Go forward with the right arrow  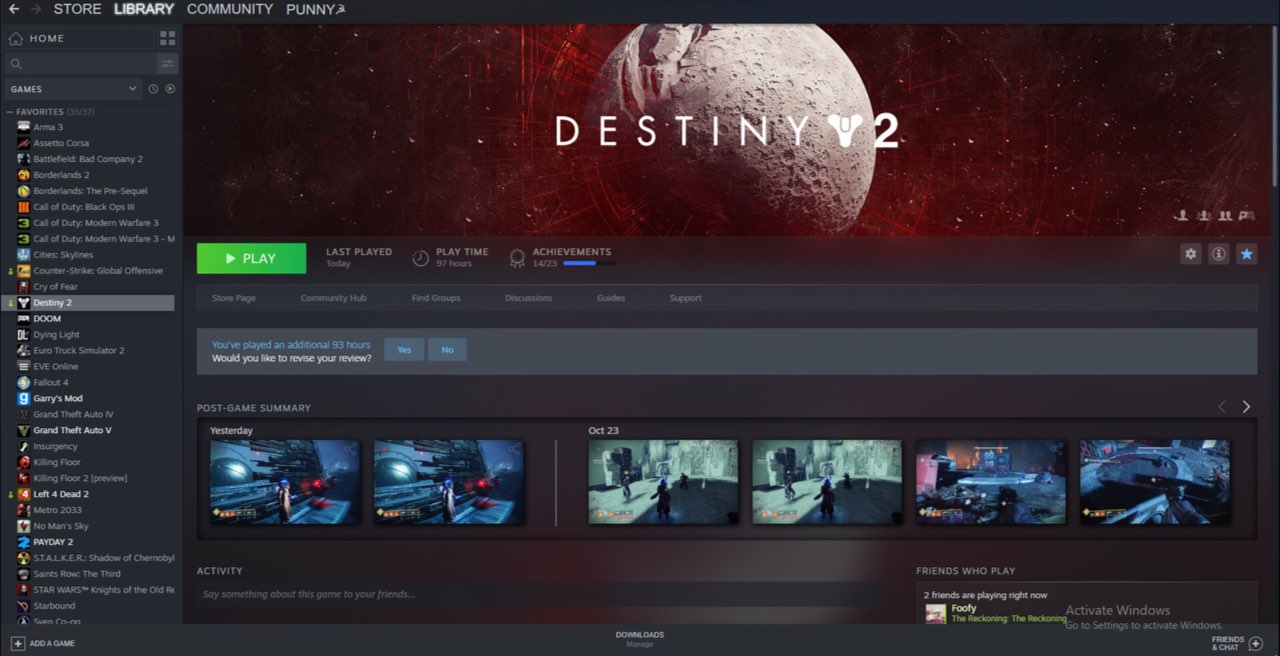coord(36,9)
